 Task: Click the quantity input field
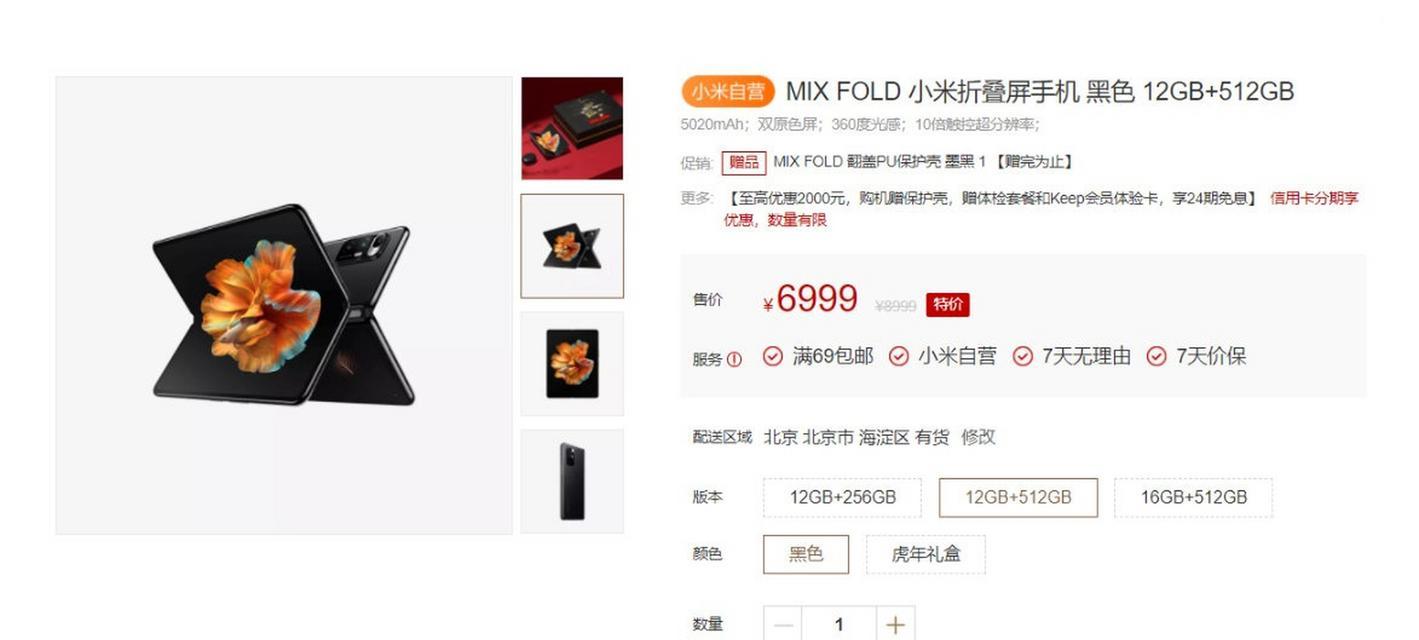point(839,625)
